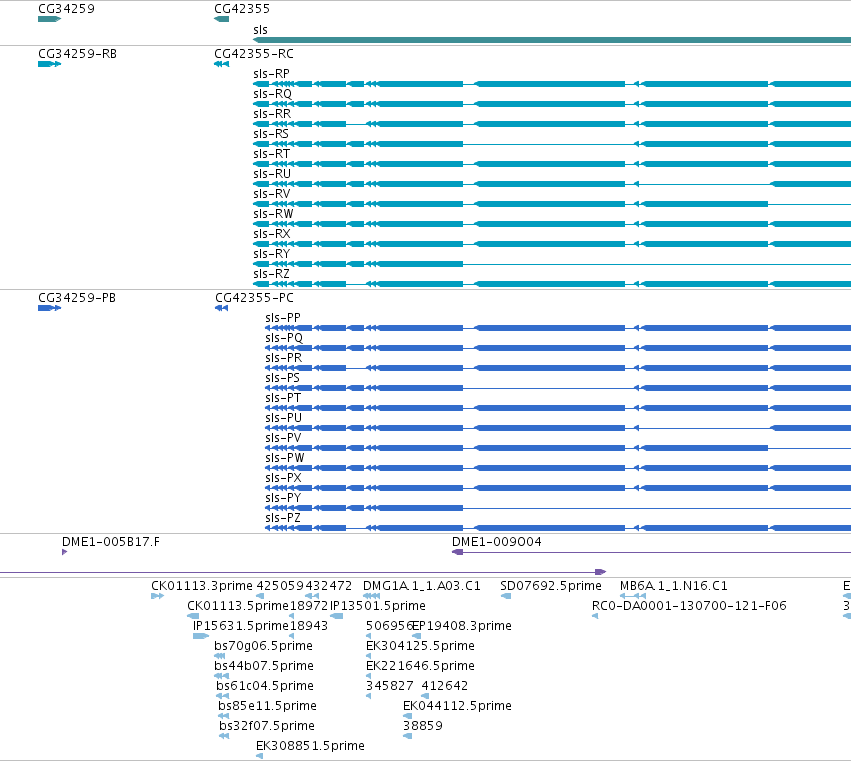Select the sls-RT transcript label
This screenshot has width=851, height=761.
click(x=271, y=154)
